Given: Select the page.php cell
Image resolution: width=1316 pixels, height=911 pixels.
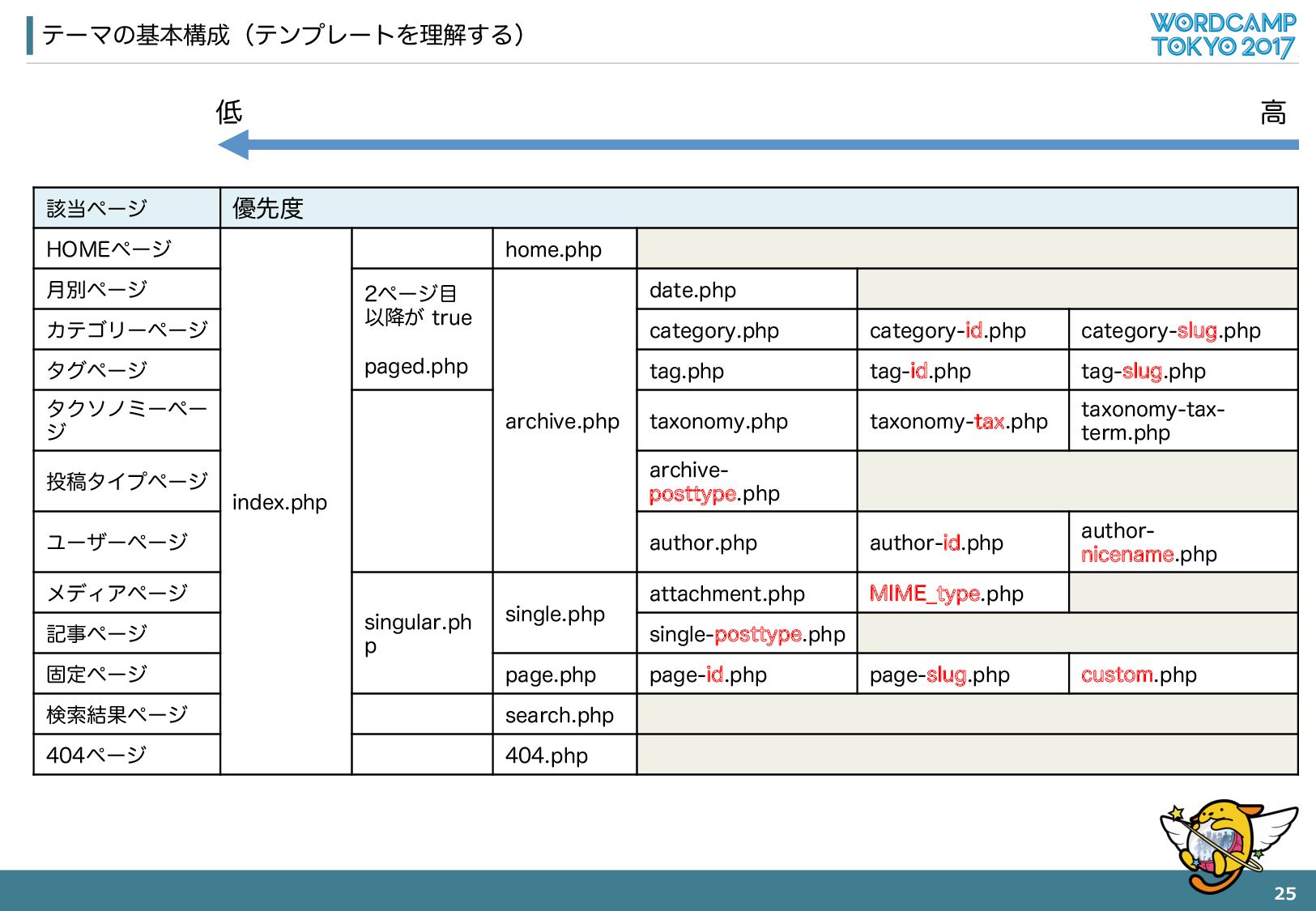Looking at the screenshot, I should (565, 674).
